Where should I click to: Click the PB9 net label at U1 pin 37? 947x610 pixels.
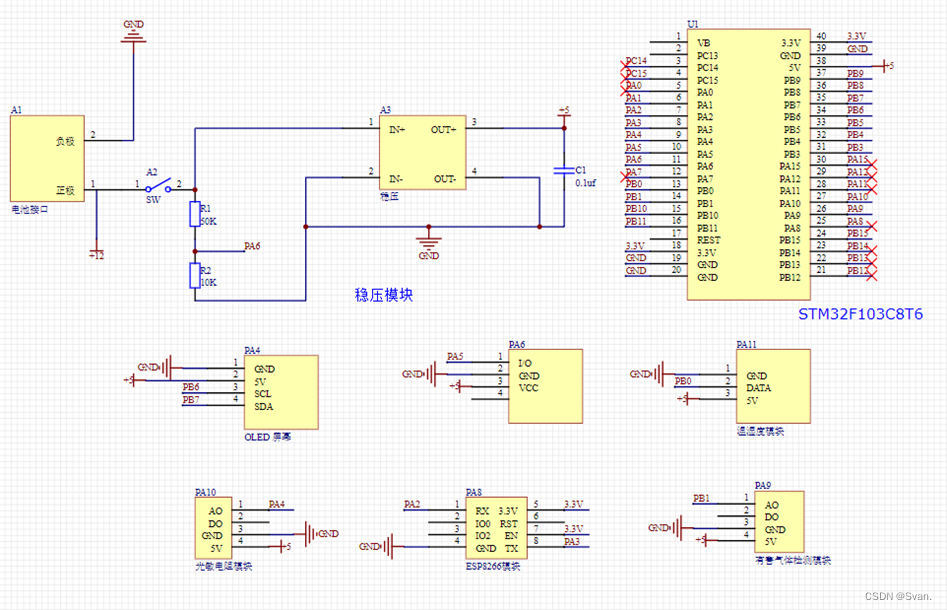pyautogui.click(x=855, y=74)
